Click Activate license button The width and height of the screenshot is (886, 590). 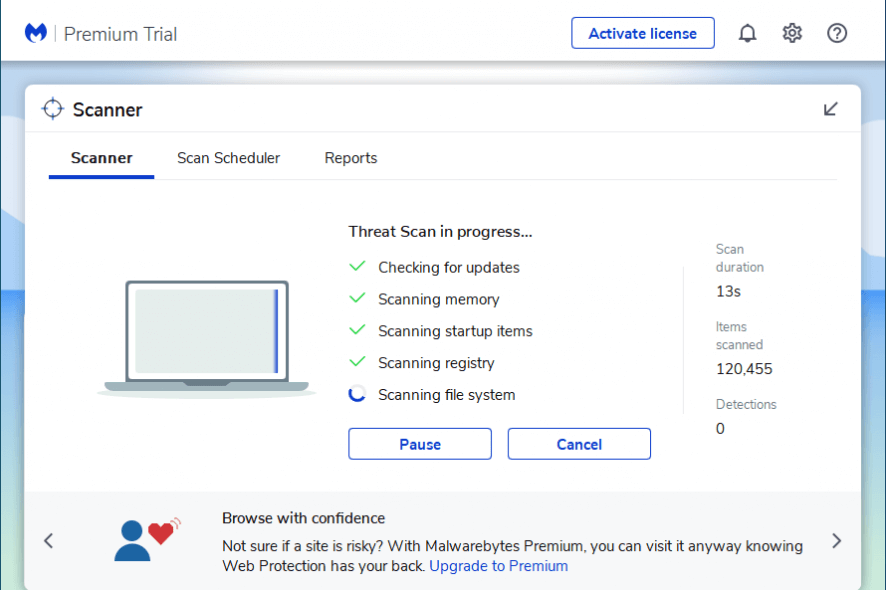coord(642,33)
